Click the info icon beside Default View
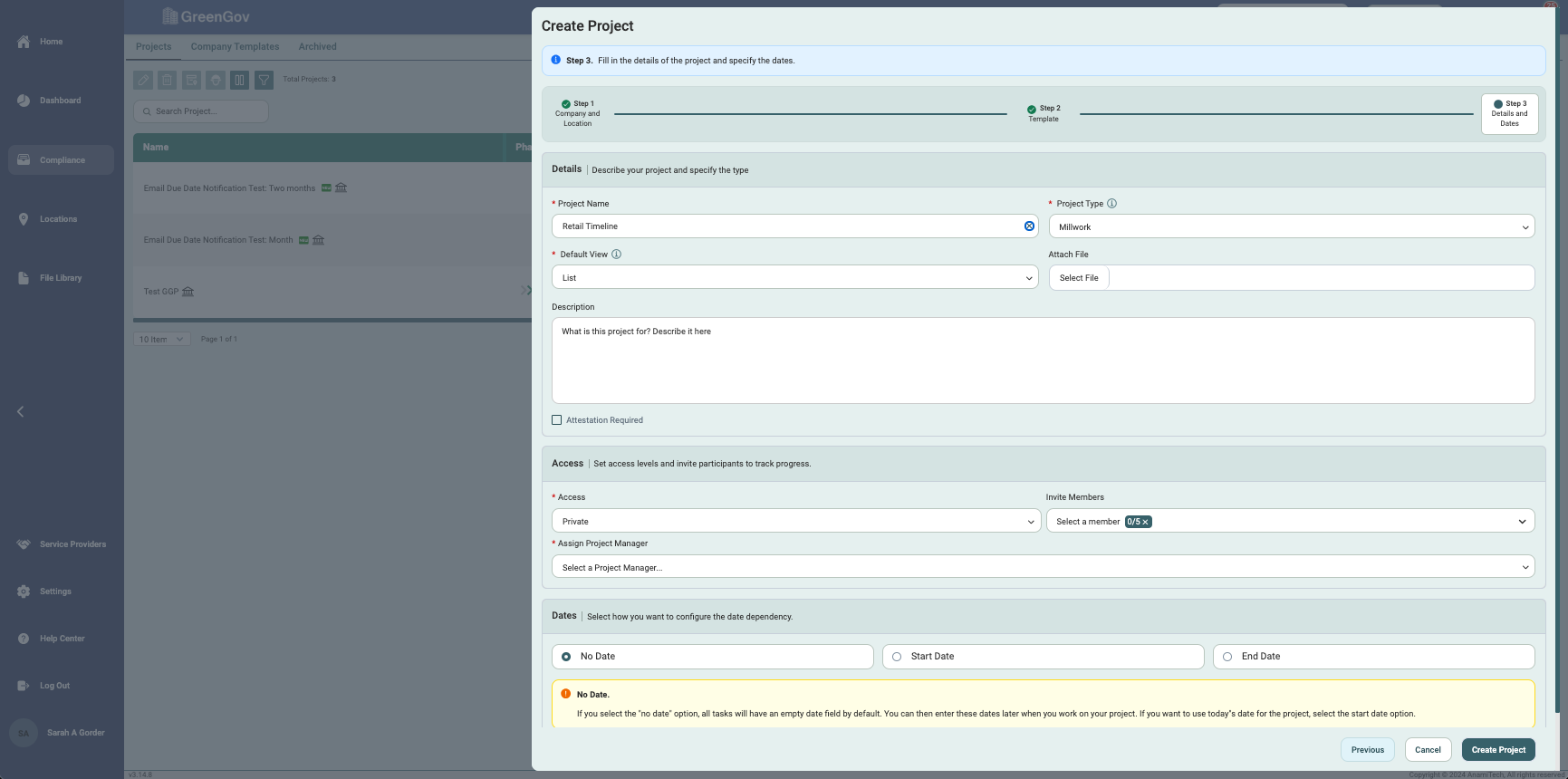Viewport: 1568px width, 779px height. [616, 255]
